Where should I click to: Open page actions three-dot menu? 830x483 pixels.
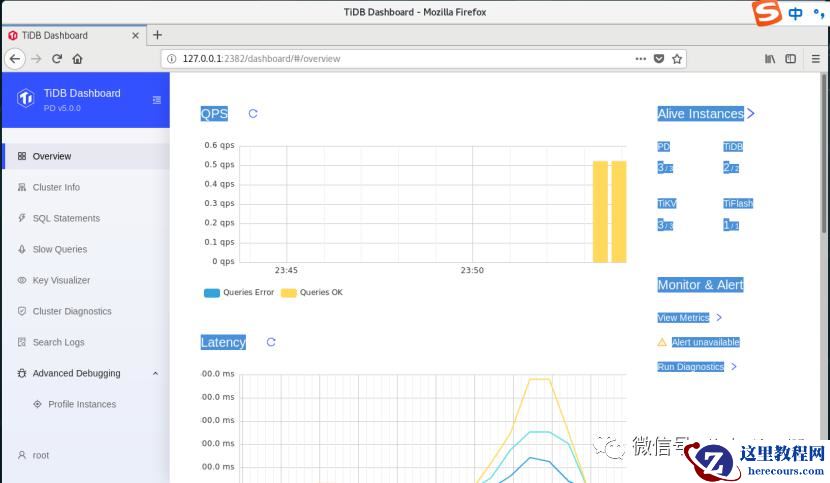(x=640, y=59)
